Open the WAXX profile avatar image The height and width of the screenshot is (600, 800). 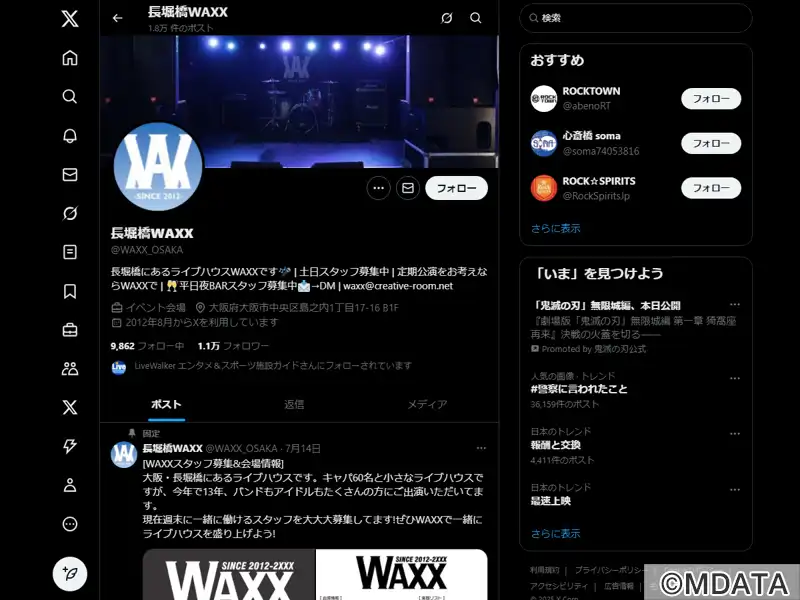point(158,166)
